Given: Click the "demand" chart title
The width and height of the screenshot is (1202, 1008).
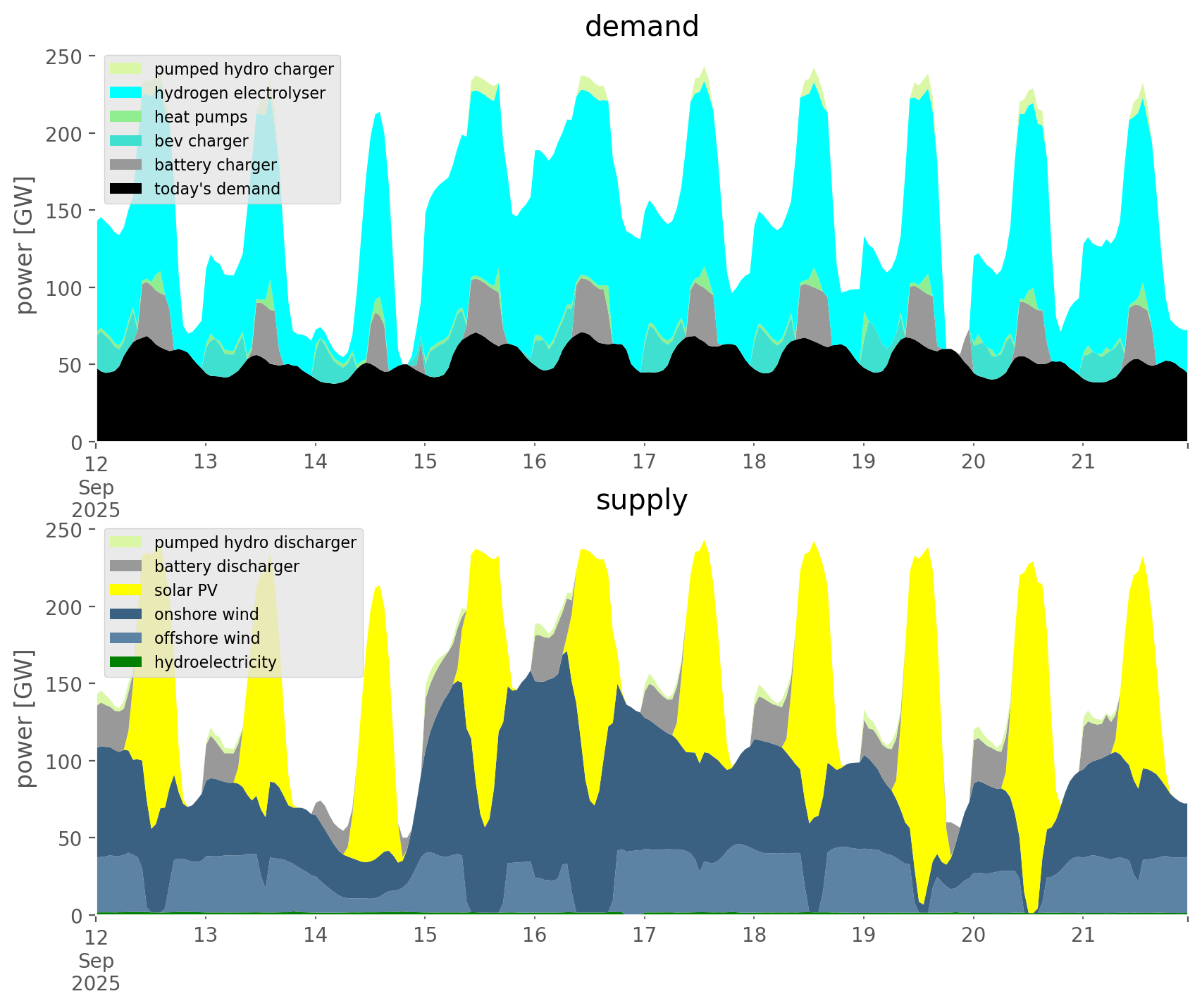Looking at the screenshot, I should click(641, 27).
